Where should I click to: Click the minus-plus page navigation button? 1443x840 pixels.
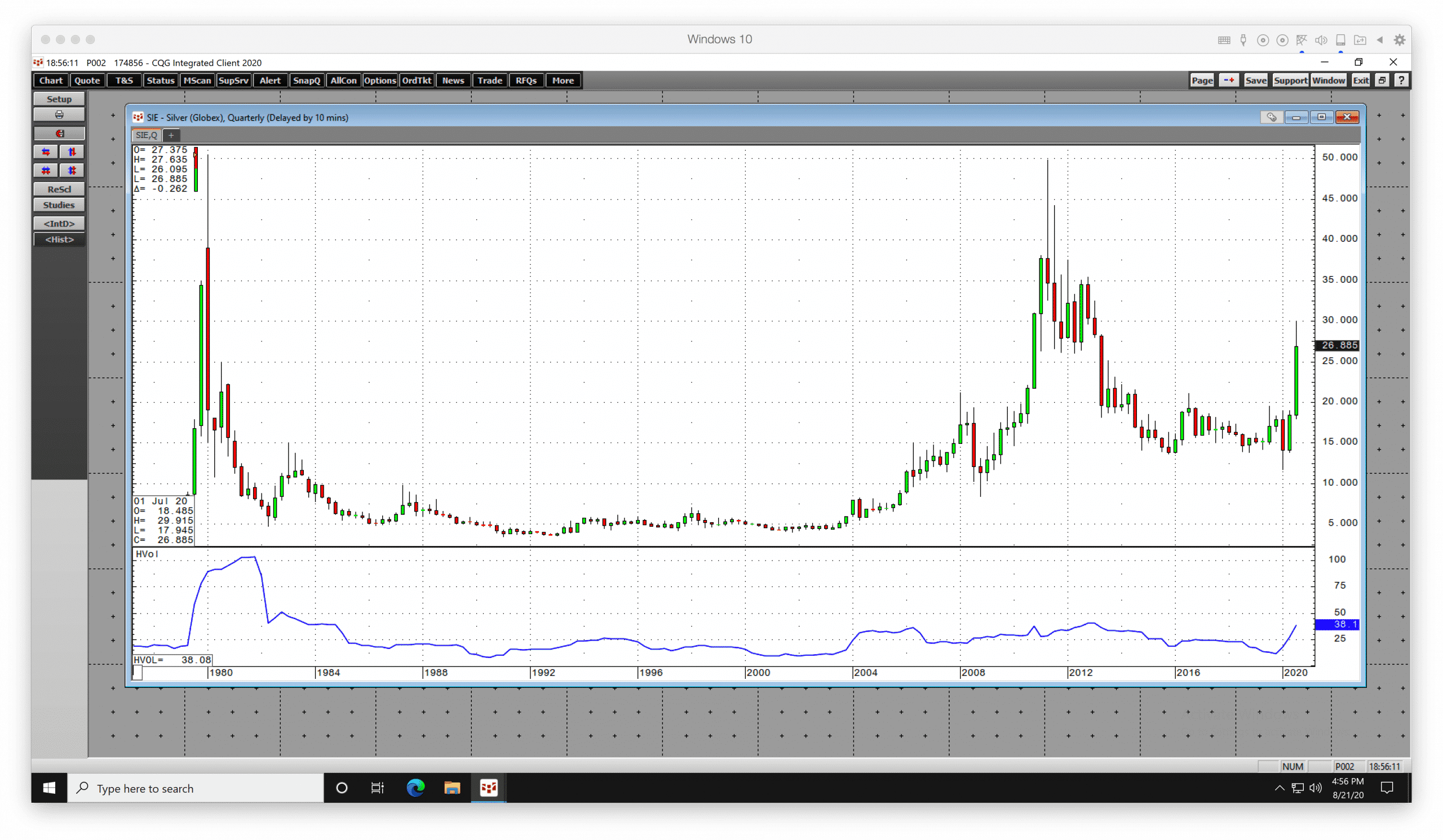point(1228,81)
